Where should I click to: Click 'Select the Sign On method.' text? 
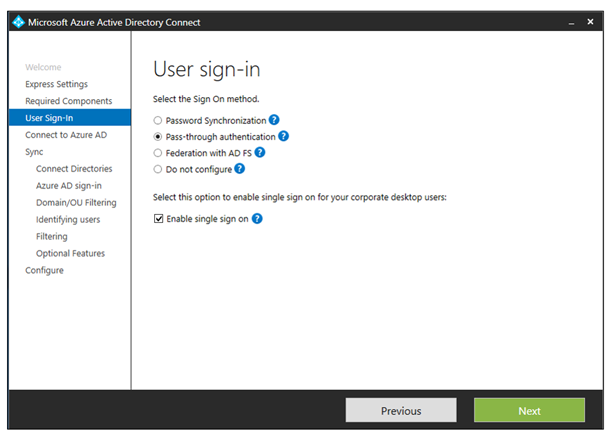click(206, 99)
